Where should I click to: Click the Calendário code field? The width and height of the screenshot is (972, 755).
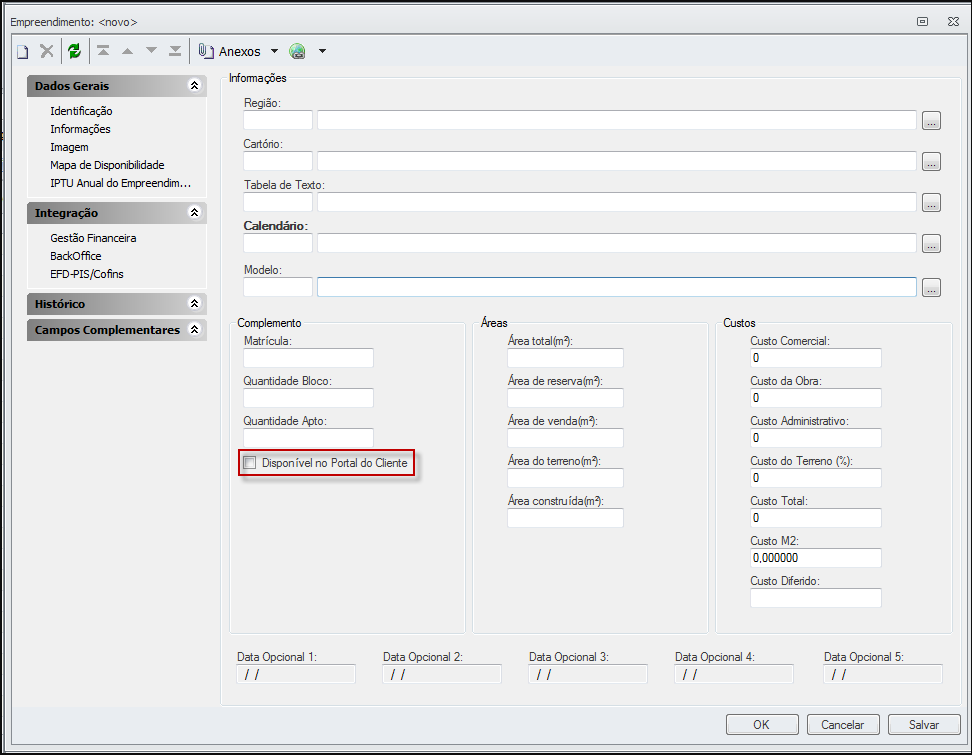coord(278,243)
